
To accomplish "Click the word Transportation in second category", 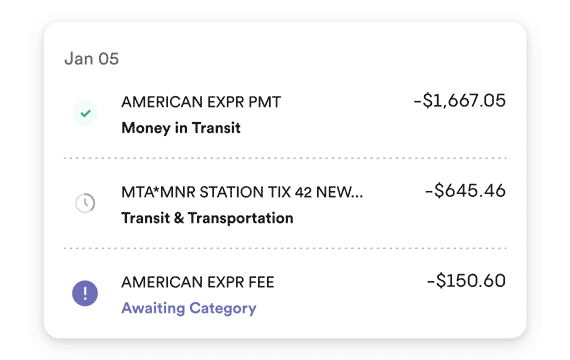I will (241, 218).
